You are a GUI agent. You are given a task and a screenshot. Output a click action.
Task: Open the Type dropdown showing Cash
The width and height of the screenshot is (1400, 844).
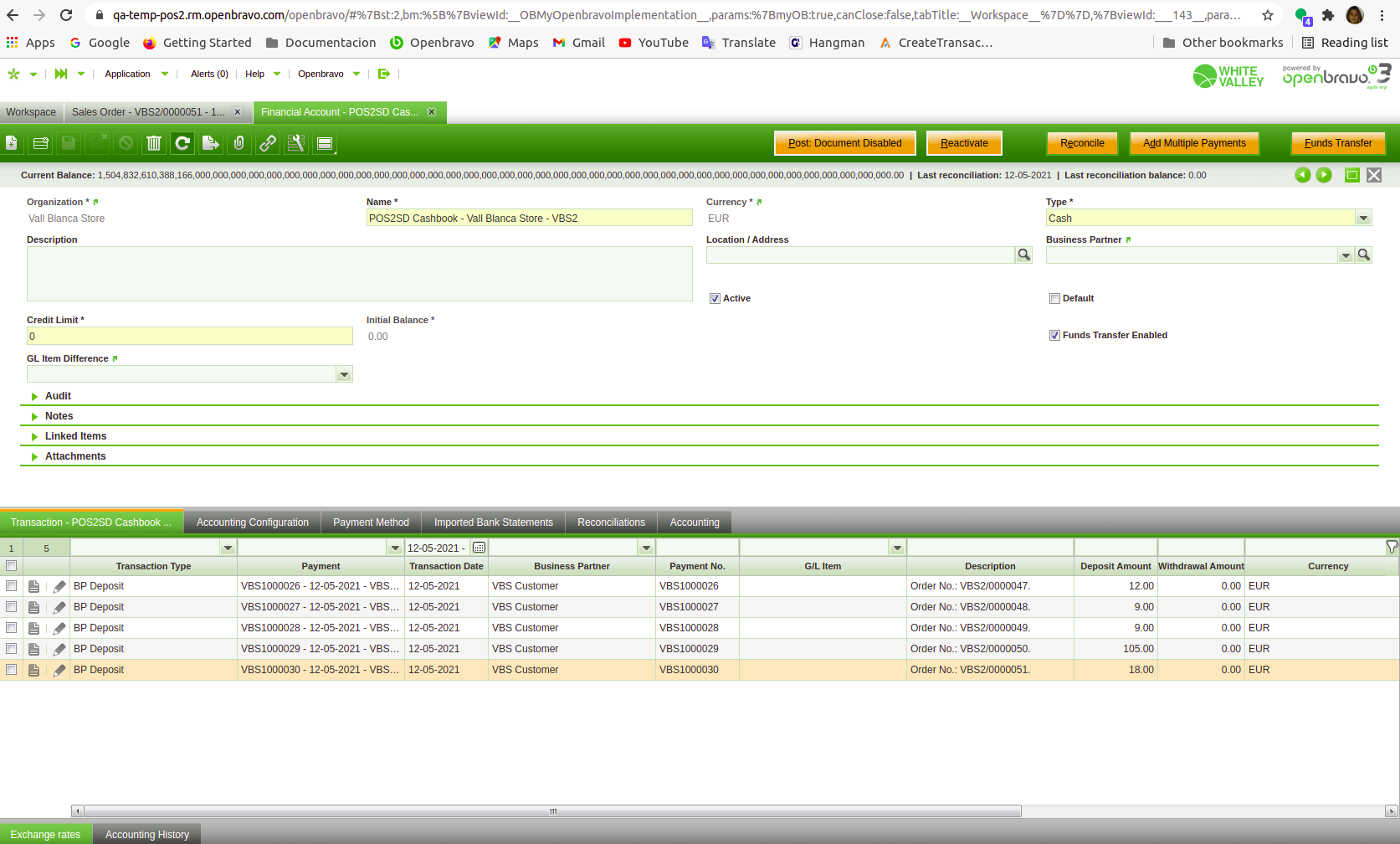(1363, 219)
